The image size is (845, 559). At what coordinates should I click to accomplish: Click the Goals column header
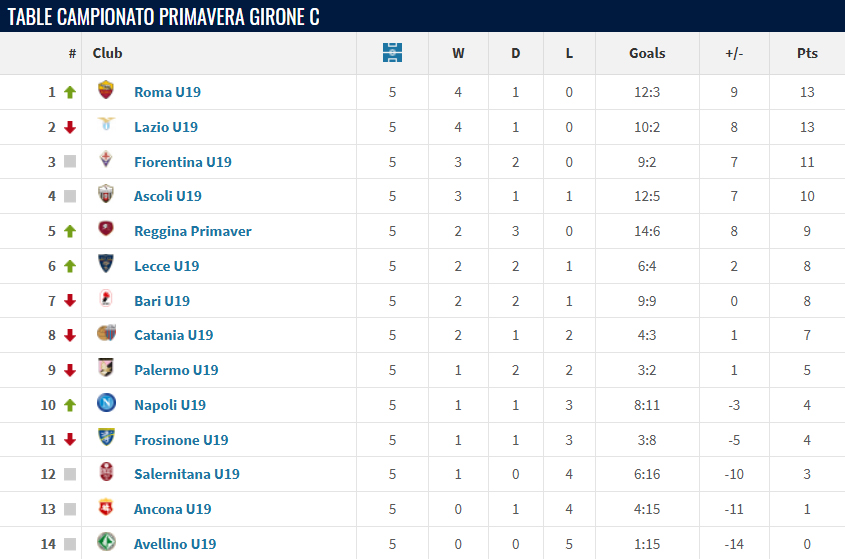pyautogui.click(x=647, y=53)
